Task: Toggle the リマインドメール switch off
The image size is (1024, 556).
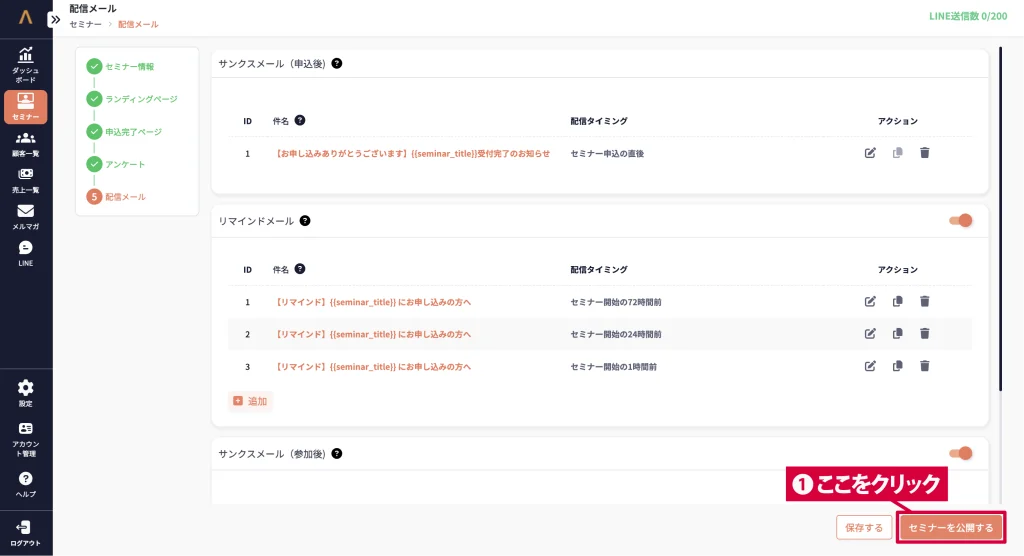Action: pyautogui.click(x=960, y=220)
